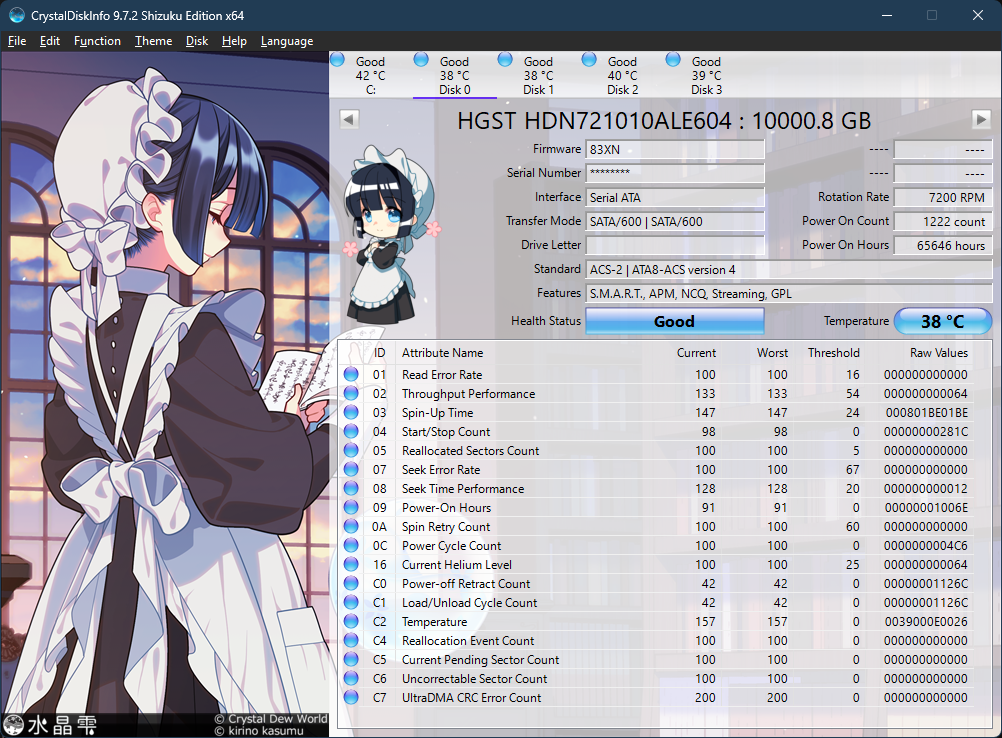This screenshot has width=1002, height=738.
Task: Click the Rotation Rate value 7200 RPM
Action: [x=943, y=197]
